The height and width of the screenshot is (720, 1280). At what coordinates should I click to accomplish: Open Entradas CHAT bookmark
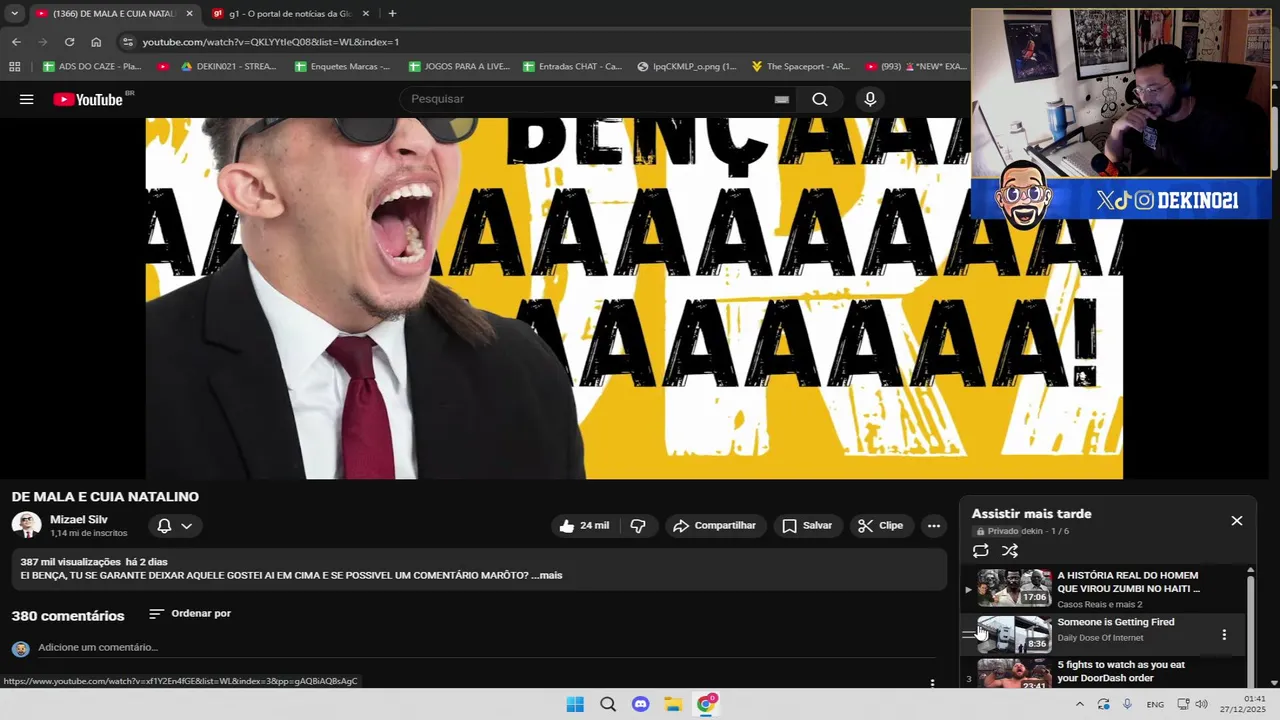[573, 67]
